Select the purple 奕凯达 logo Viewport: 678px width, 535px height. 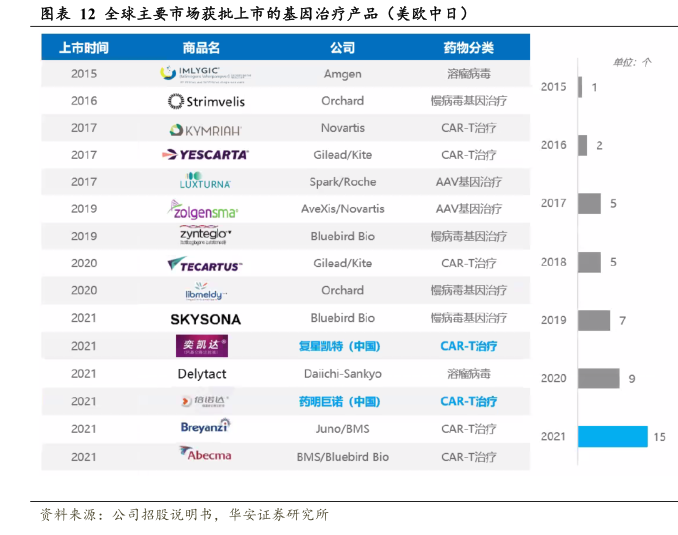pyautogui.click(x=202, y=346)
